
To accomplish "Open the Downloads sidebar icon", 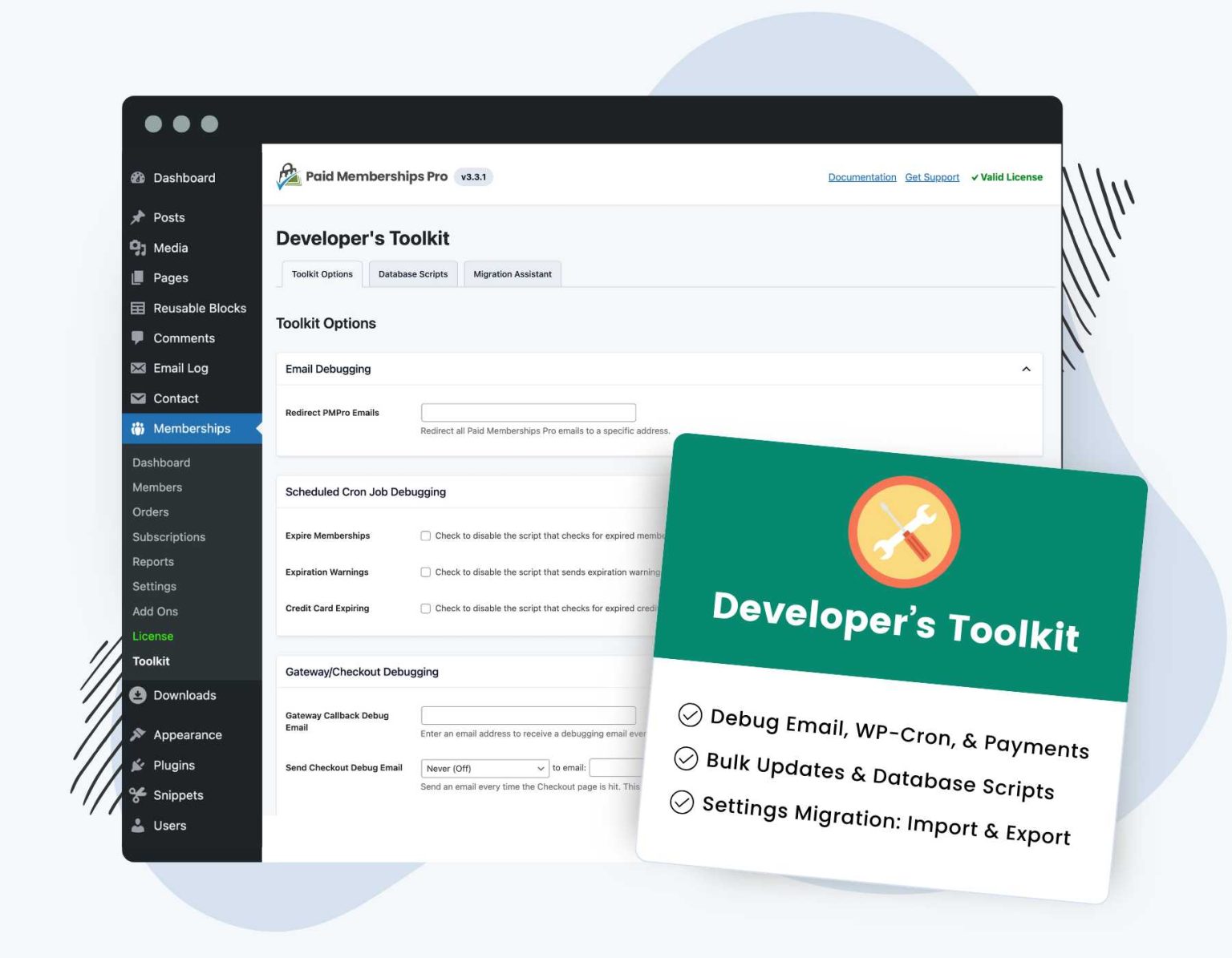I will [x=138, y=695].
